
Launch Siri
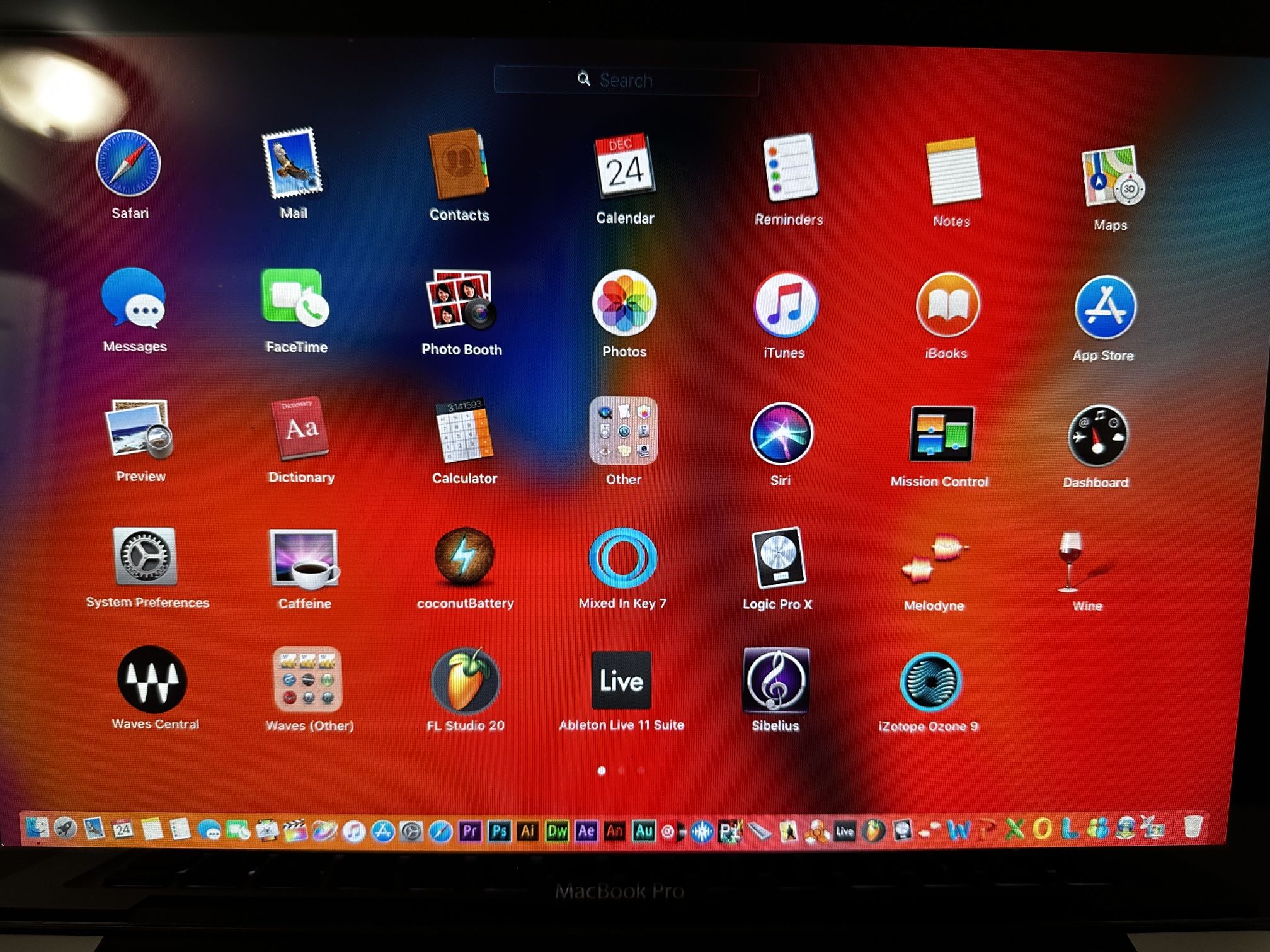click(782, 433)
